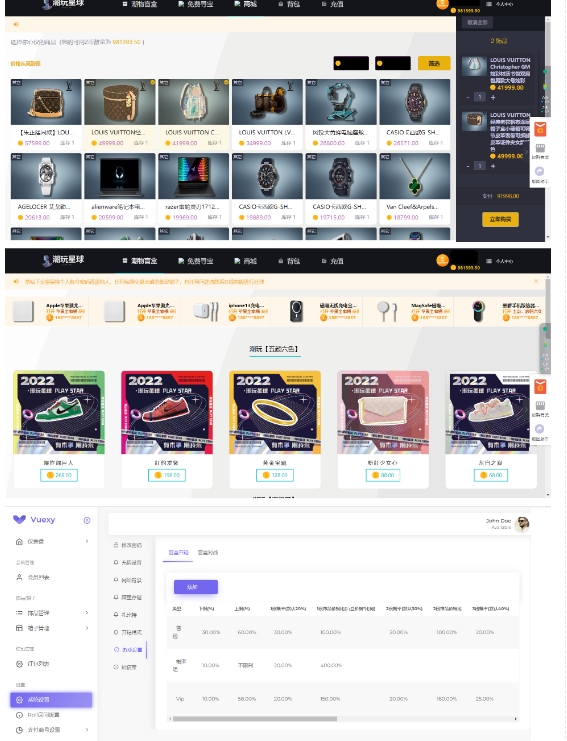
Task: Open the LOUIS VUITTON 34999.00 product card
Action: coord(267,114)
